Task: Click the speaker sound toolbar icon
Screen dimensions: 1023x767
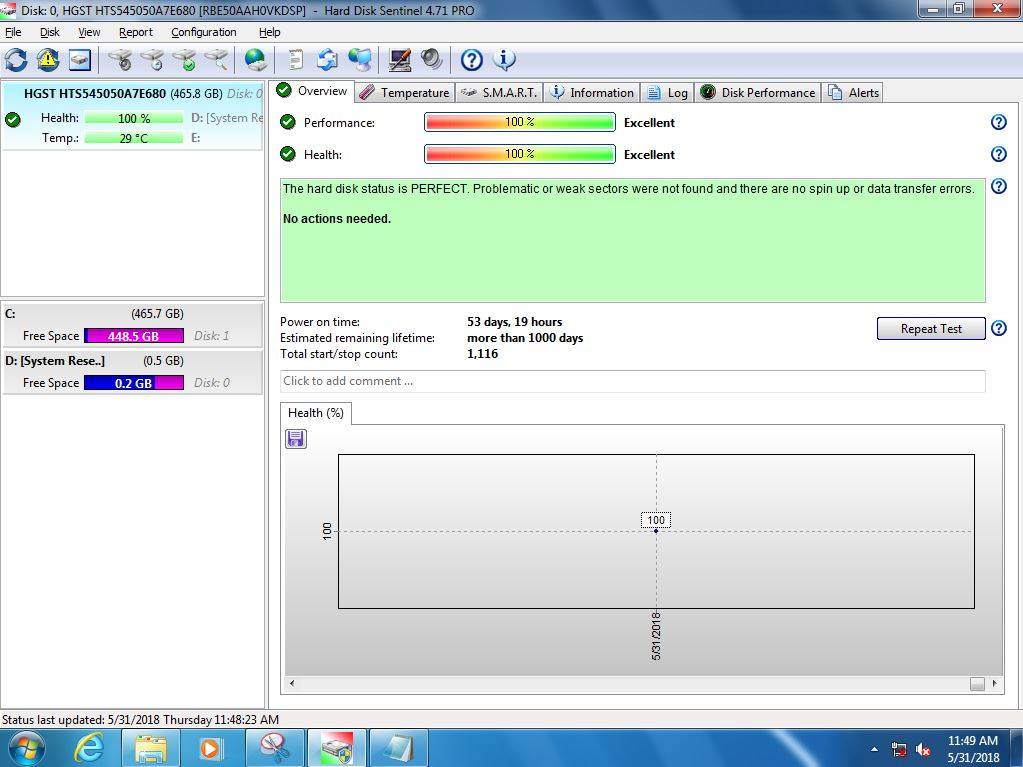Action: point(431,60)
